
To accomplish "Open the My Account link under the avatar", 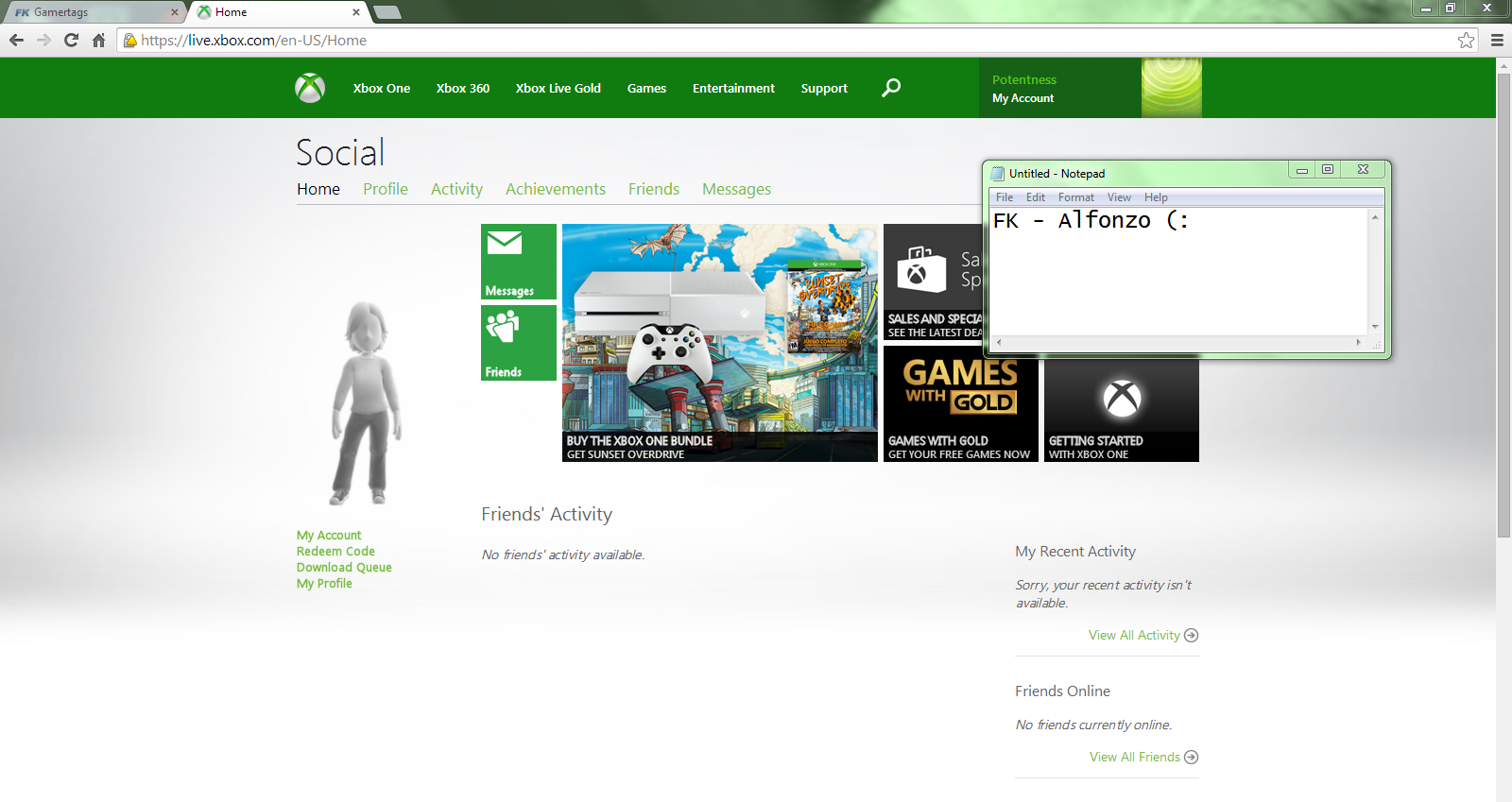I will click(329, 536).
